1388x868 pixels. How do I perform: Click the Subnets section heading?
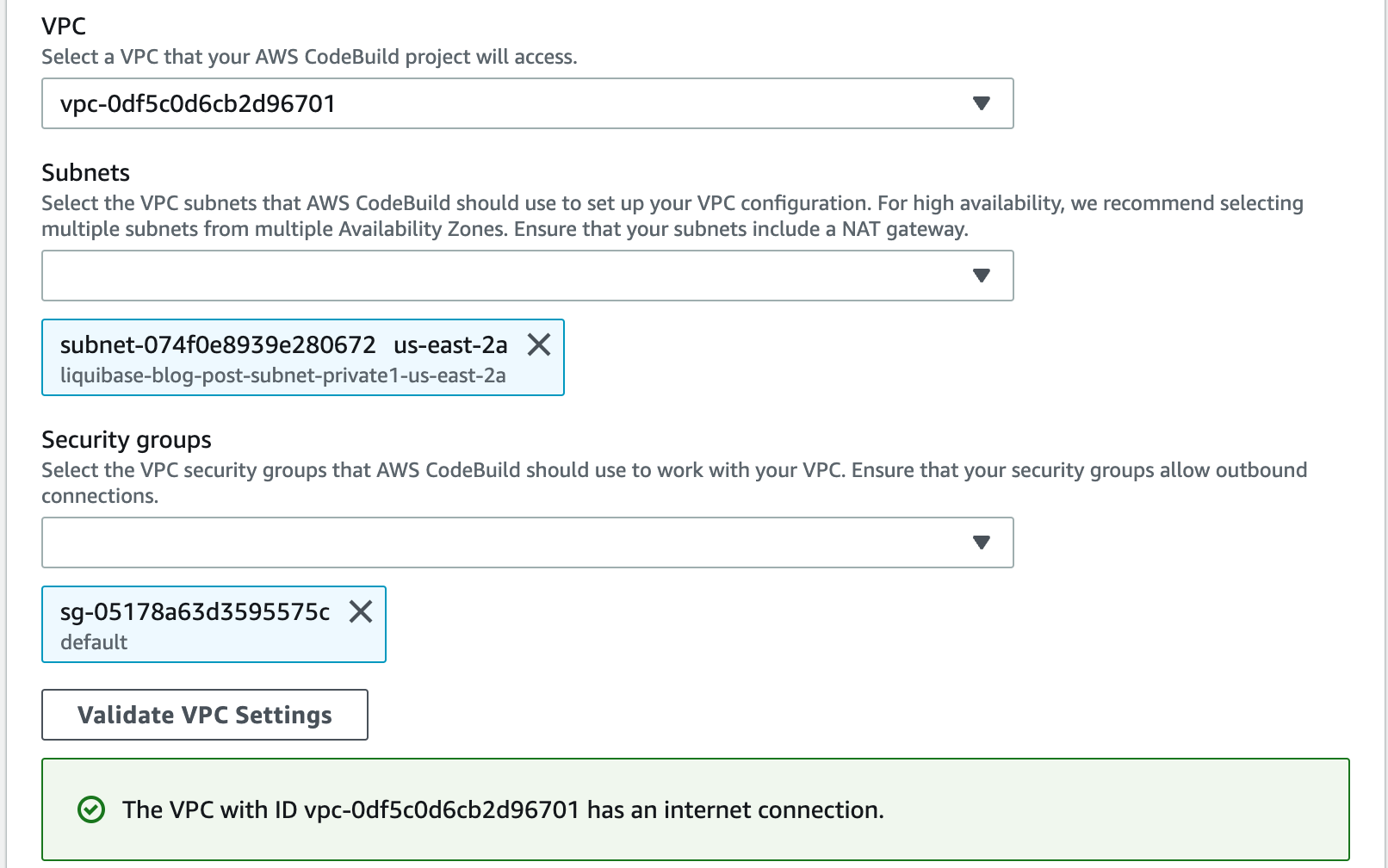tap(85, 172)
